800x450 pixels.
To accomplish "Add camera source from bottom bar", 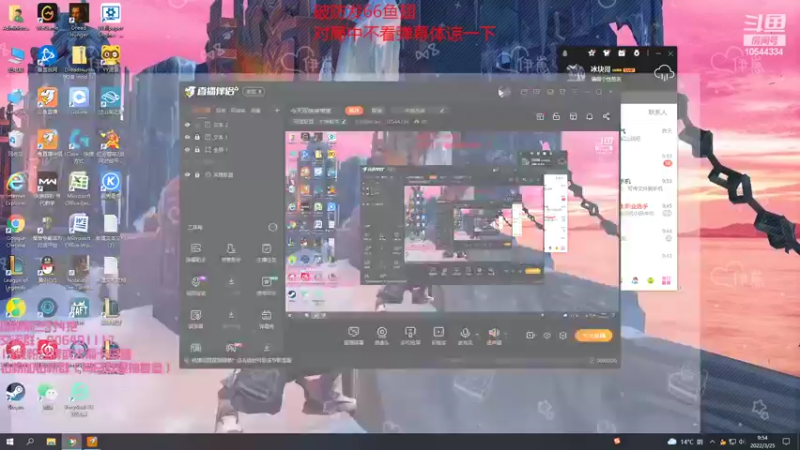I will [x=382, y=336].
